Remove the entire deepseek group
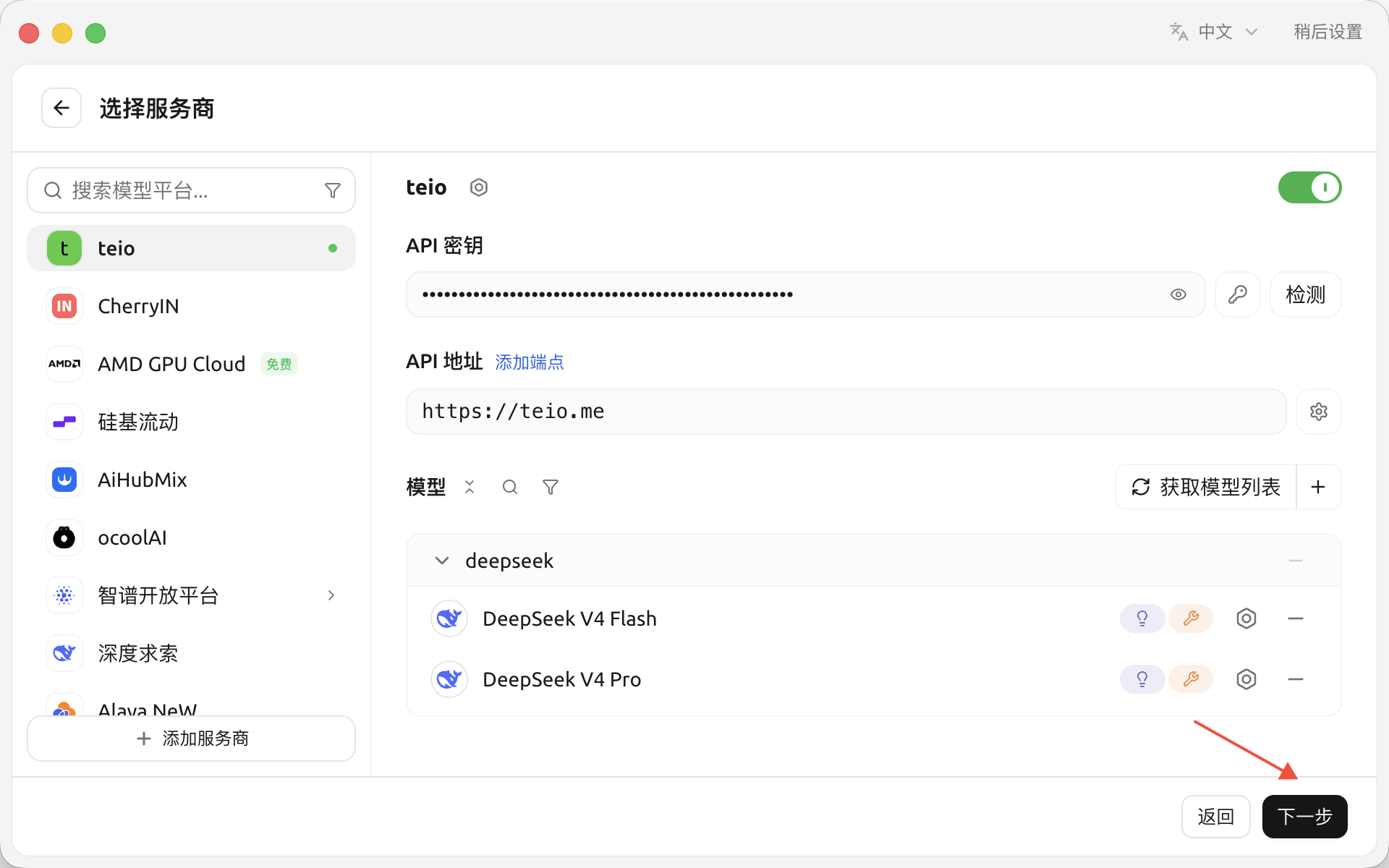The width and height of the screenshot is (1389, 868). [1296, 561]
